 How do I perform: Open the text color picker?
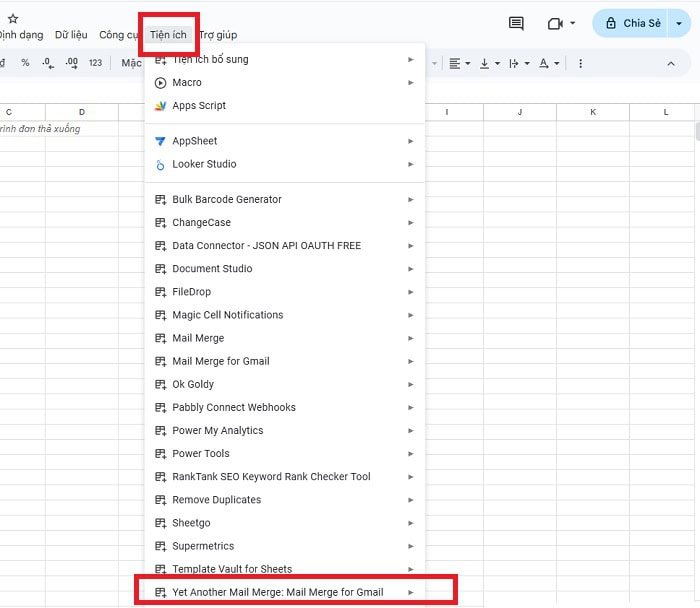pos(548,63)
